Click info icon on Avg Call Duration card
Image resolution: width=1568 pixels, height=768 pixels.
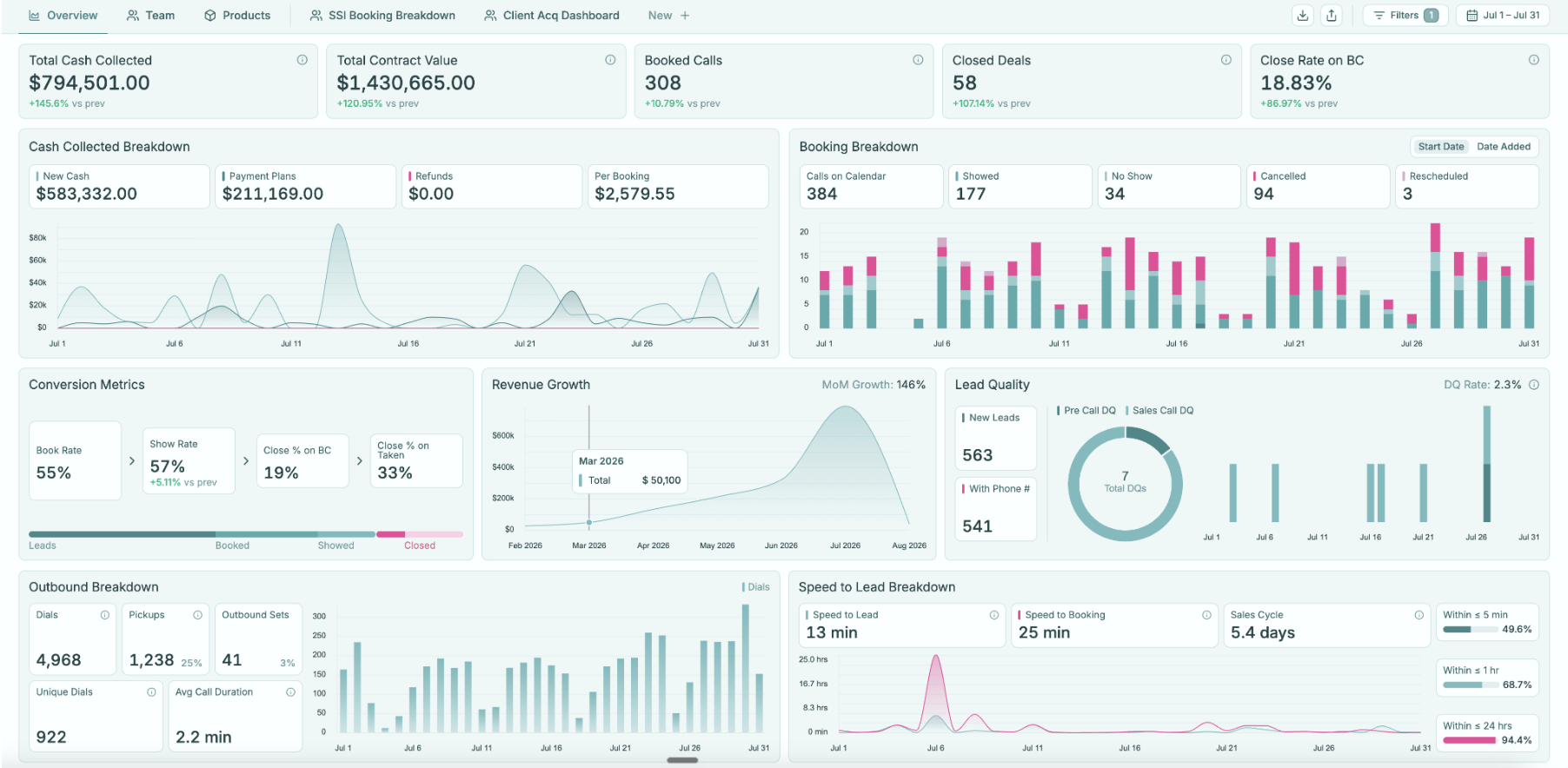(x=290, y=692)
